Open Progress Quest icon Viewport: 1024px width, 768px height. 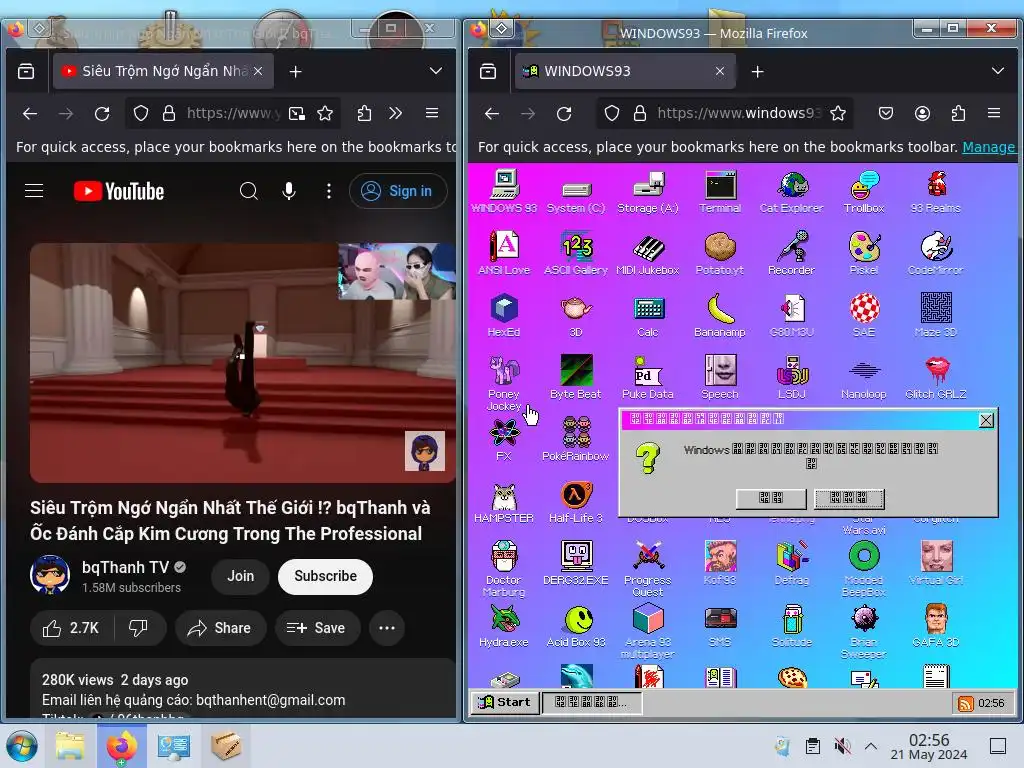(x=648, y=568)
